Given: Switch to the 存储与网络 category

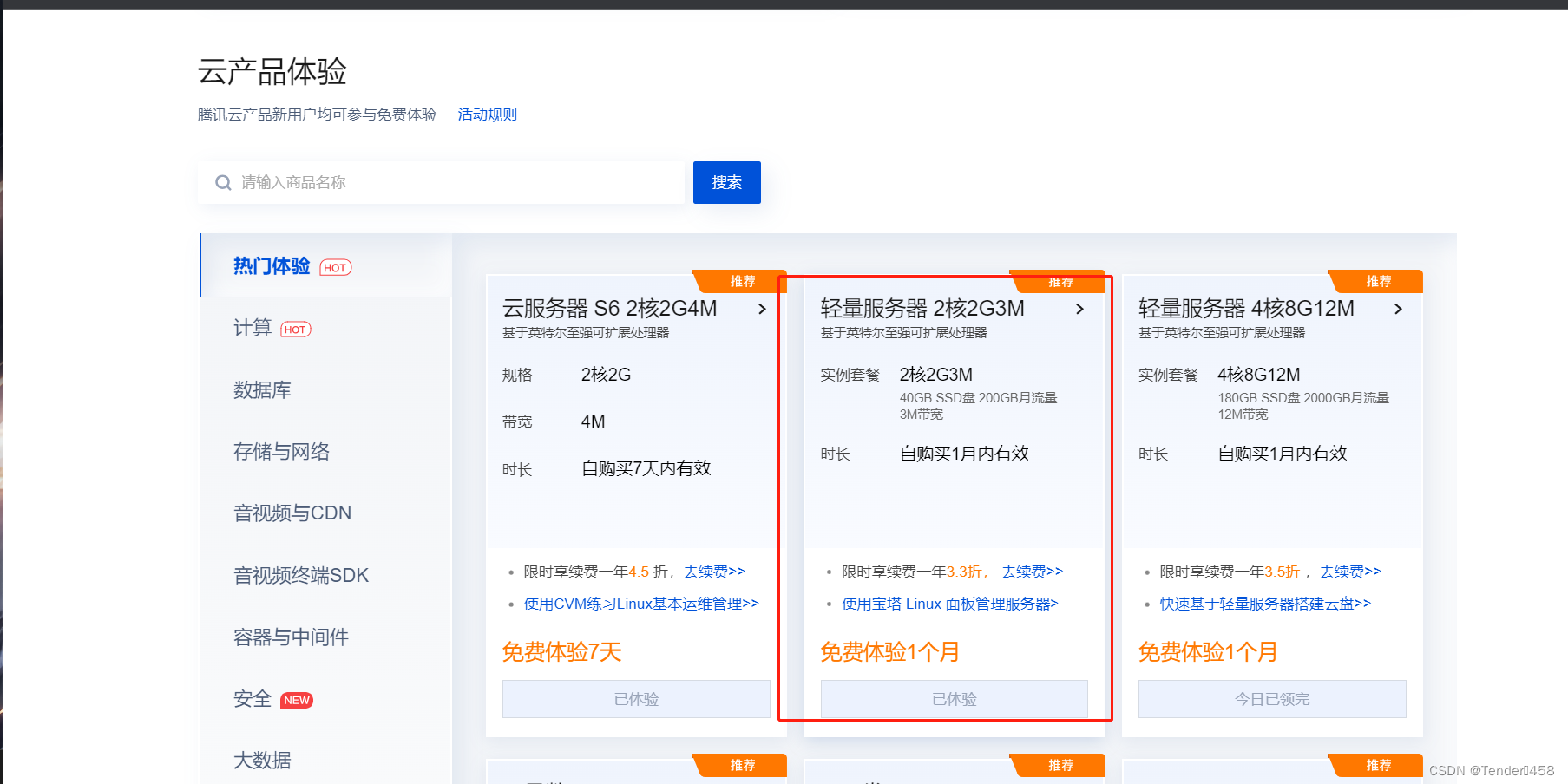Looking at the screenshot, I should click(x=281, y=451).
